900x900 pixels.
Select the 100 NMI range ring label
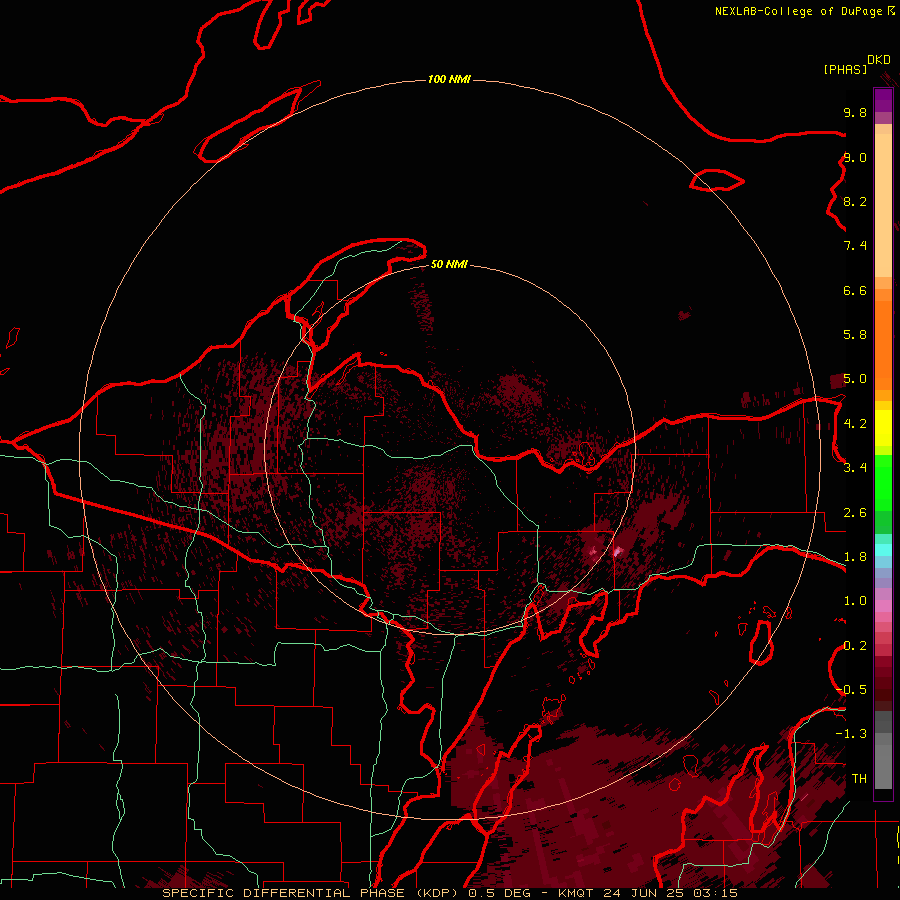449,79
